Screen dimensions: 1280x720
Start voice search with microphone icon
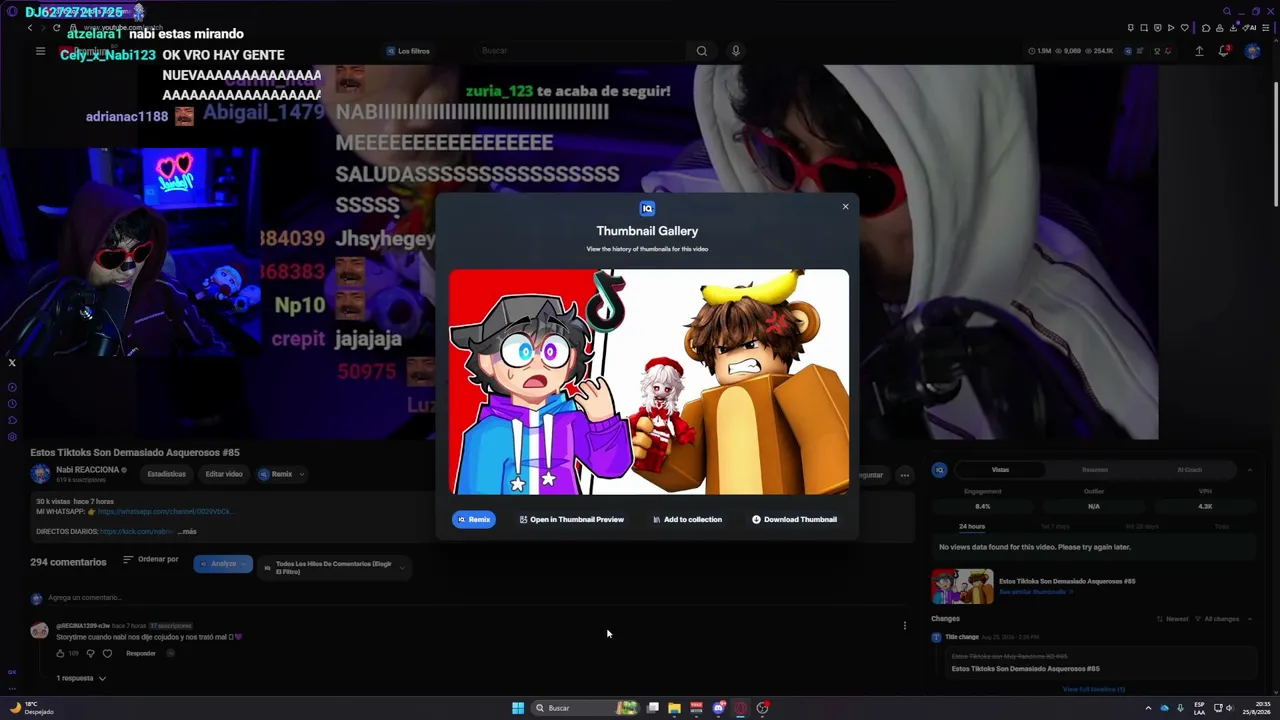pos(735,51)
